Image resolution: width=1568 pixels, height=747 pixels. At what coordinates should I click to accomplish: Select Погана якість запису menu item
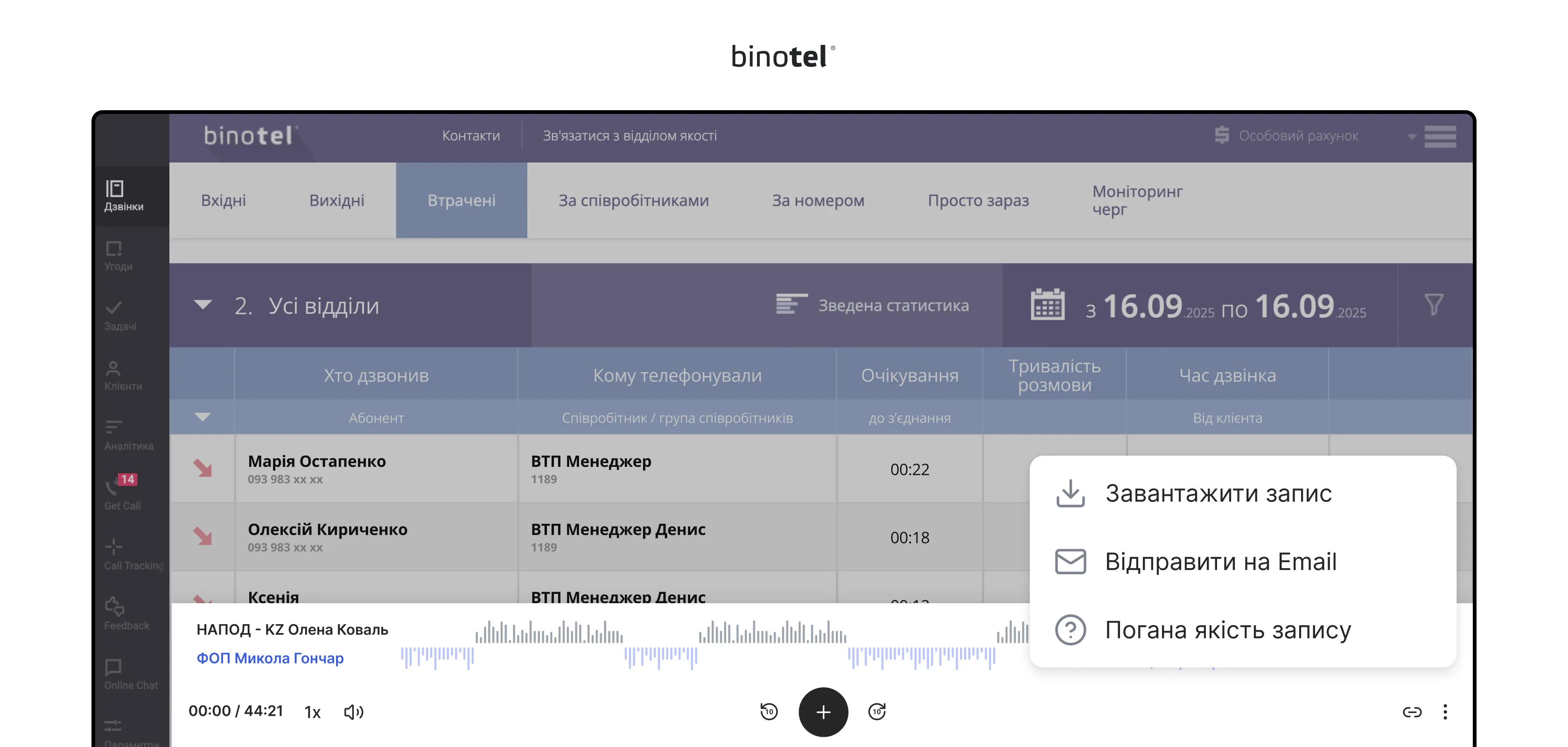click(1242, 629)
